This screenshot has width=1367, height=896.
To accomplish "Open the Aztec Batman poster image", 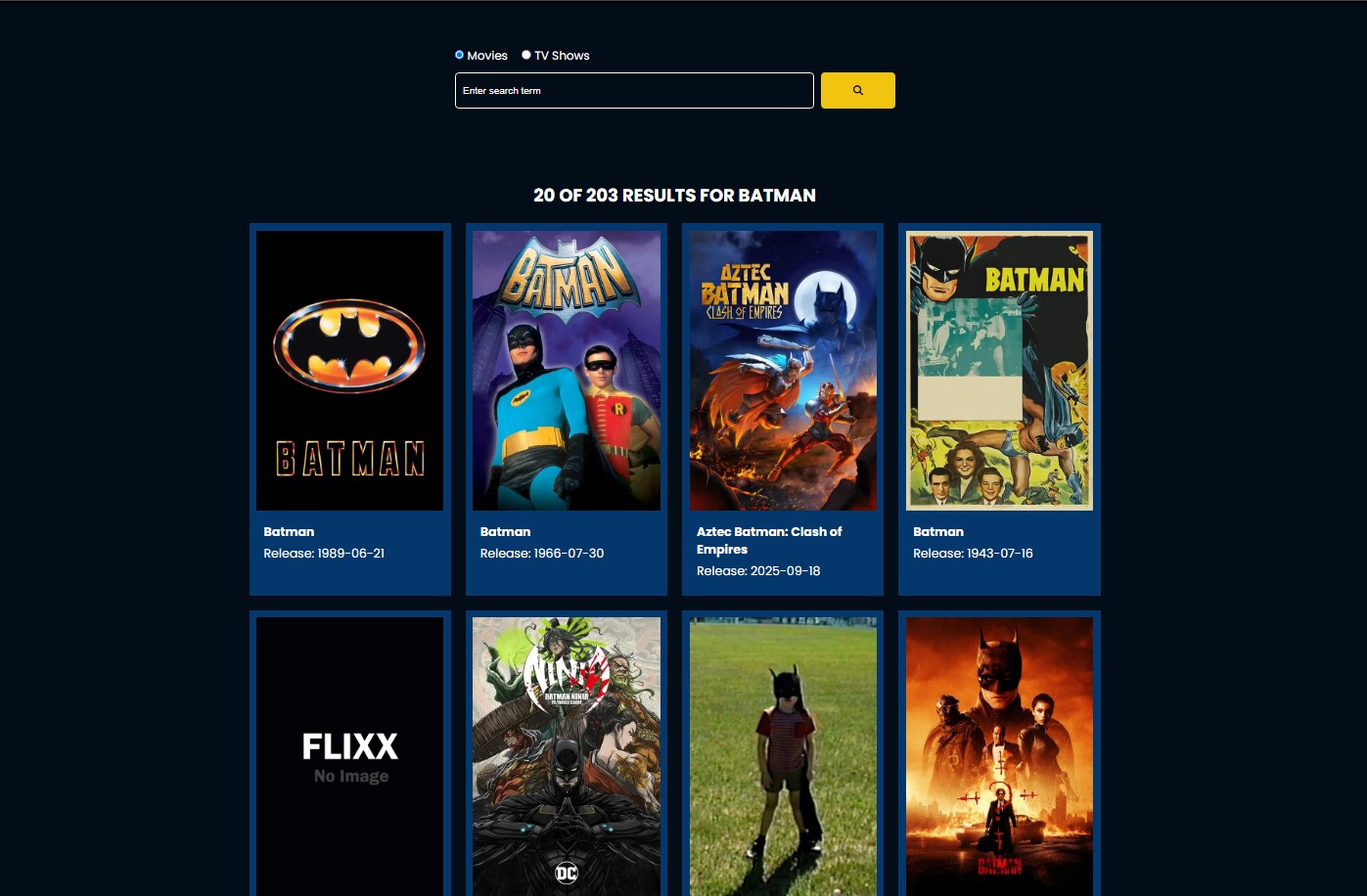I will point(783,370).
